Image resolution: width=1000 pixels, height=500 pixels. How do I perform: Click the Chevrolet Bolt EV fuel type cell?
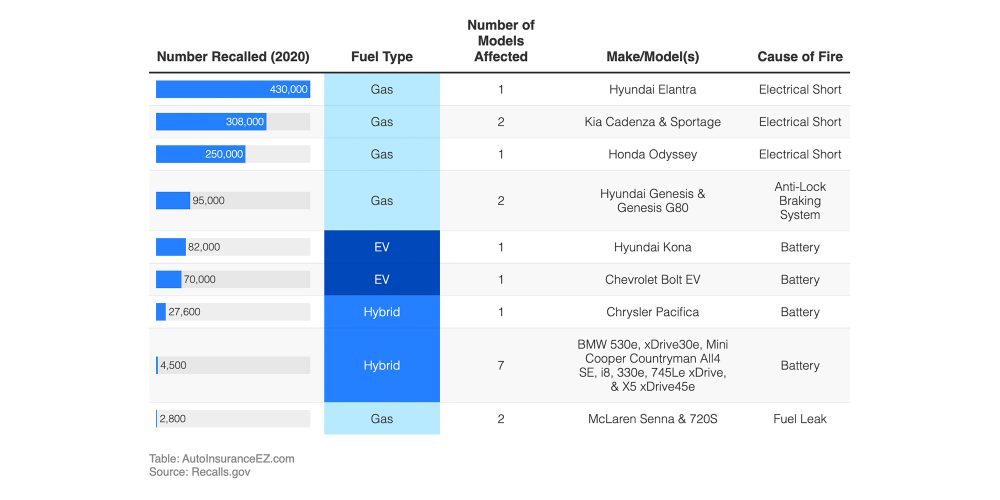381,280
